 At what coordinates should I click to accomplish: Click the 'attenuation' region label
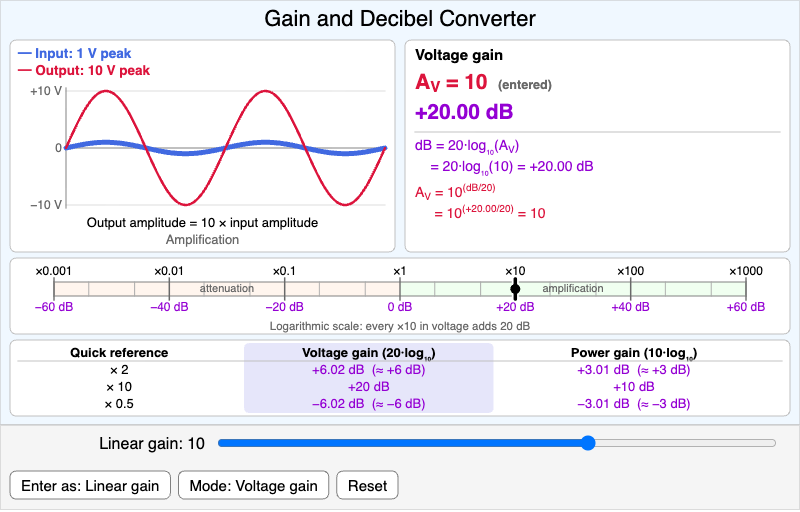[227, 289]
